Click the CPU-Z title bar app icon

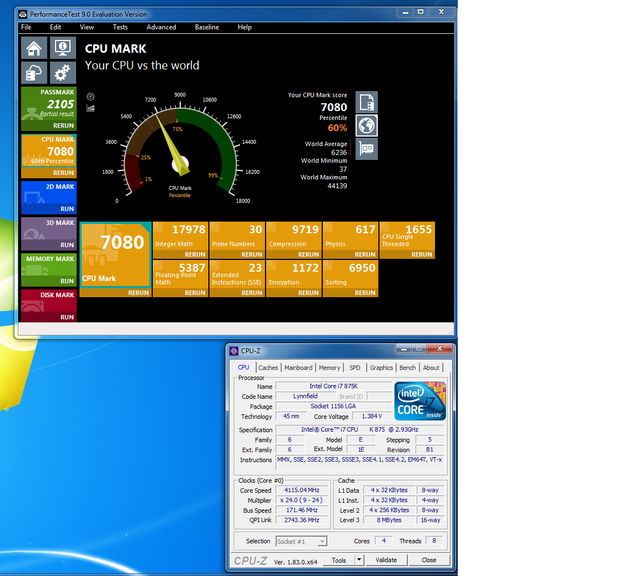click(x=233, y=351)
